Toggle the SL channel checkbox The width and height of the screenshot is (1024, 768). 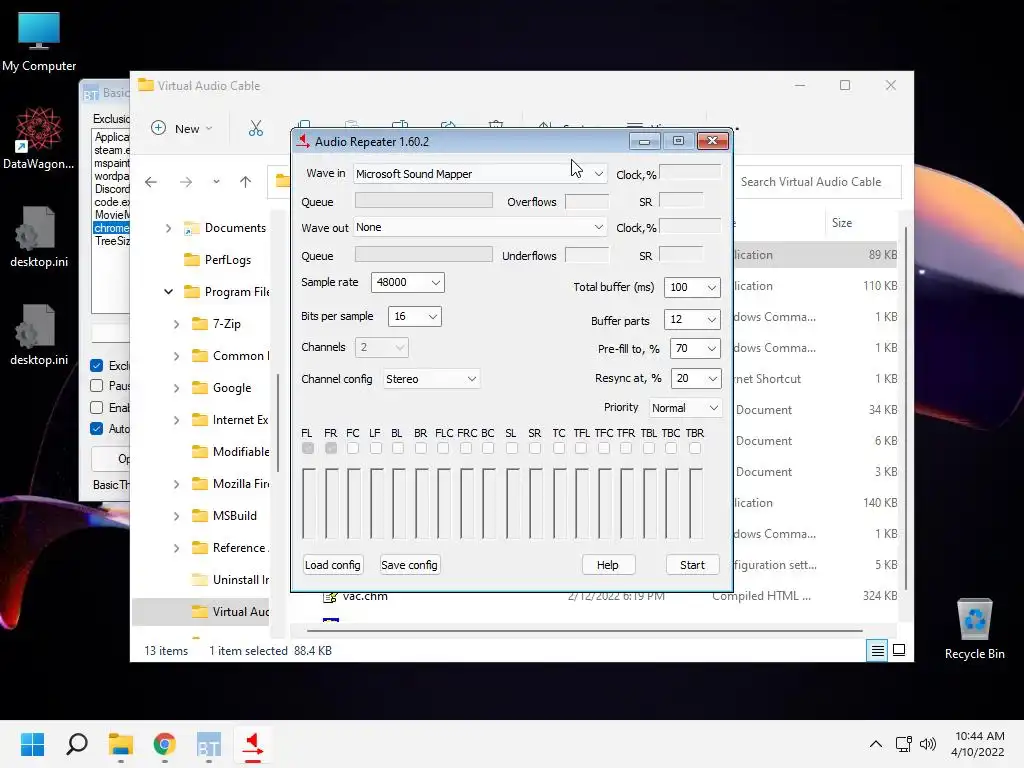(512, 448)
